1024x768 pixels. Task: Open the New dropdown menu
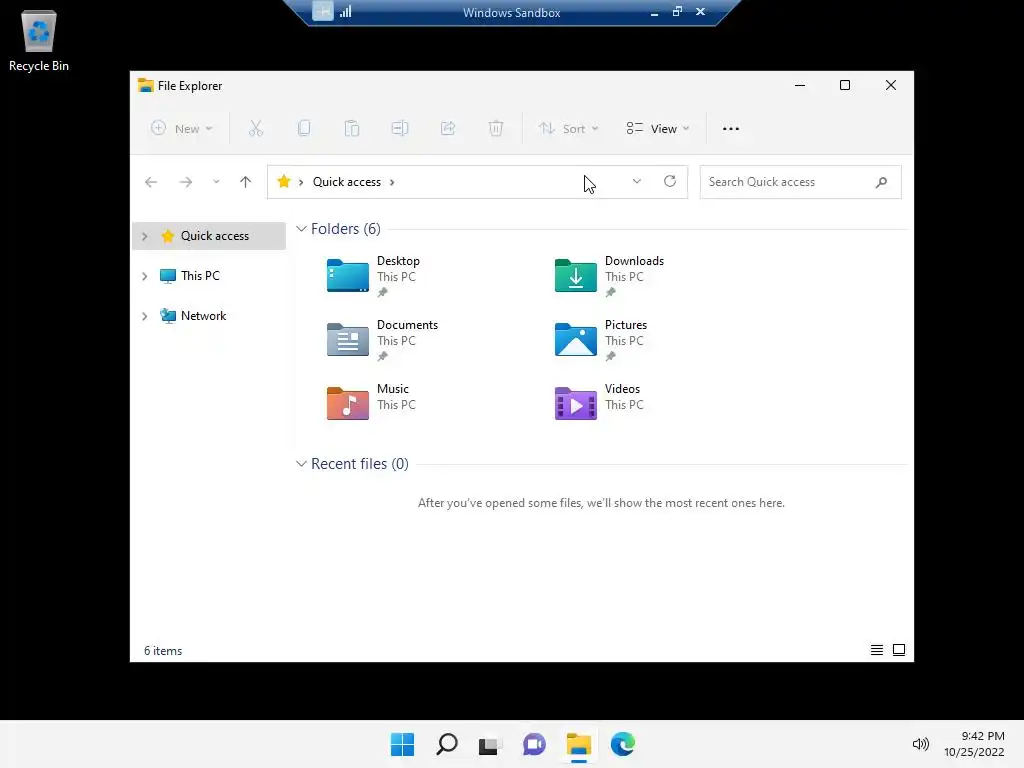pyautogui.click(x=182, y=129)
